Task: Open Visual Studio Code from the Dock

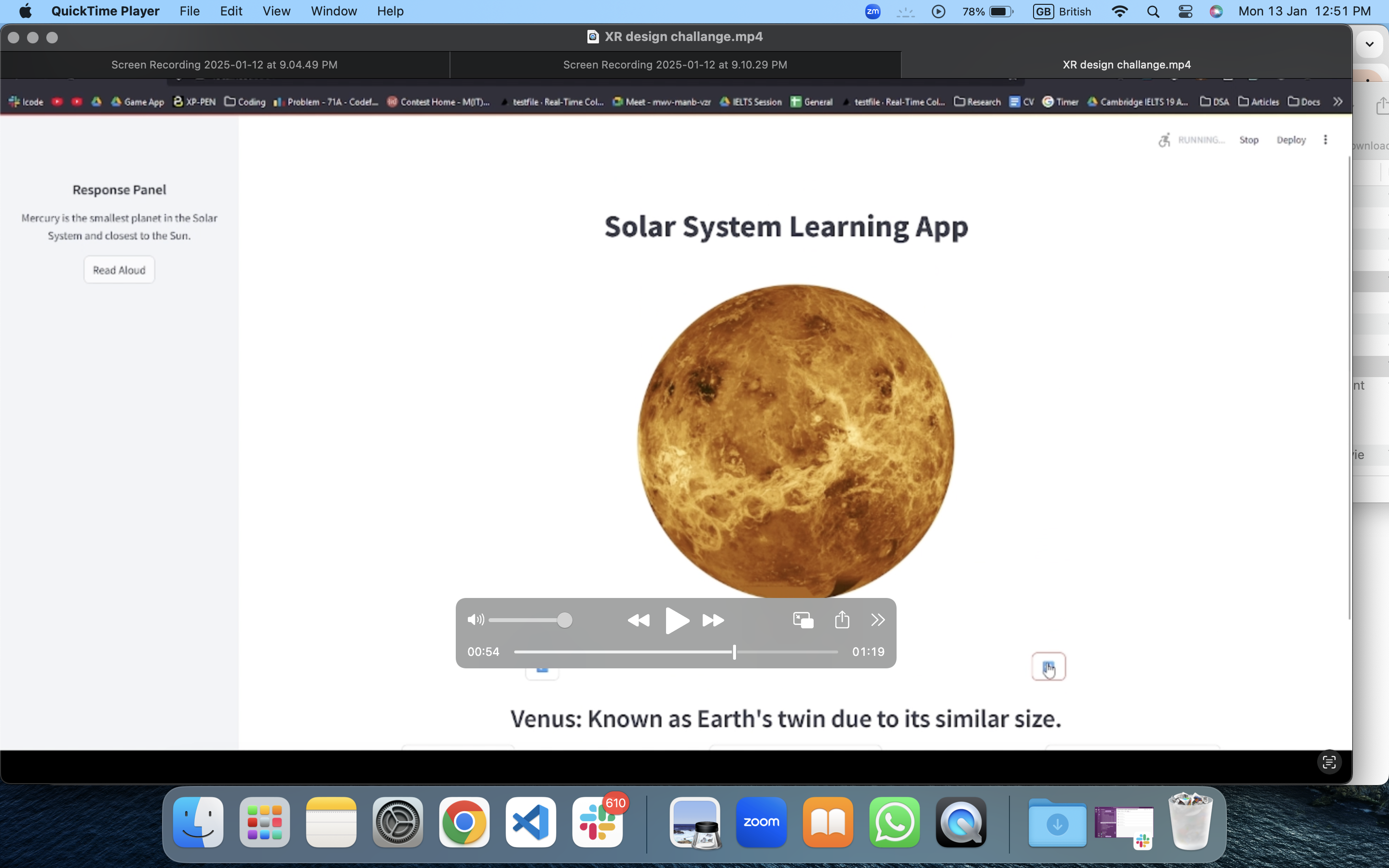Action: tap(531, 822)
